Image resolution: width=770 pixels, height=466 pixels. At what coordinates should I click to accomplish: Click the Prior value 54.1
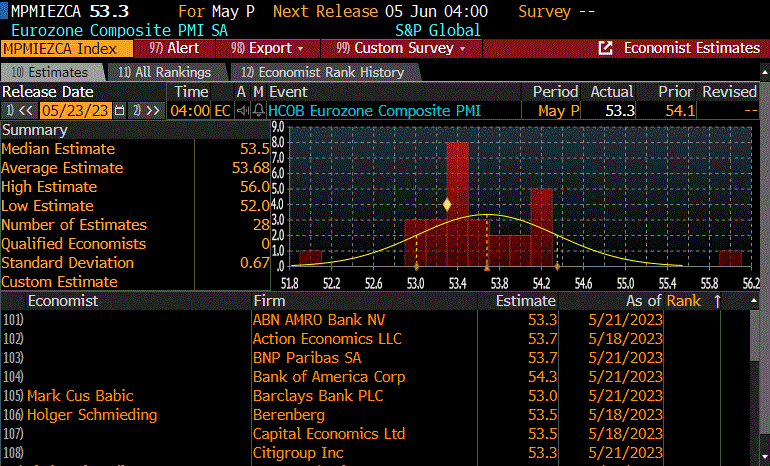(x=680, y=110)
